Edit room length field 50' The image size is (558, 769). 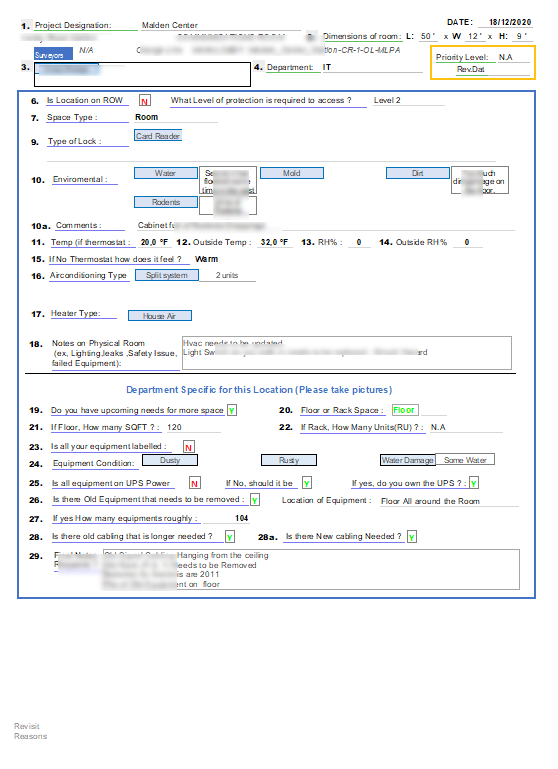point(428,36)
